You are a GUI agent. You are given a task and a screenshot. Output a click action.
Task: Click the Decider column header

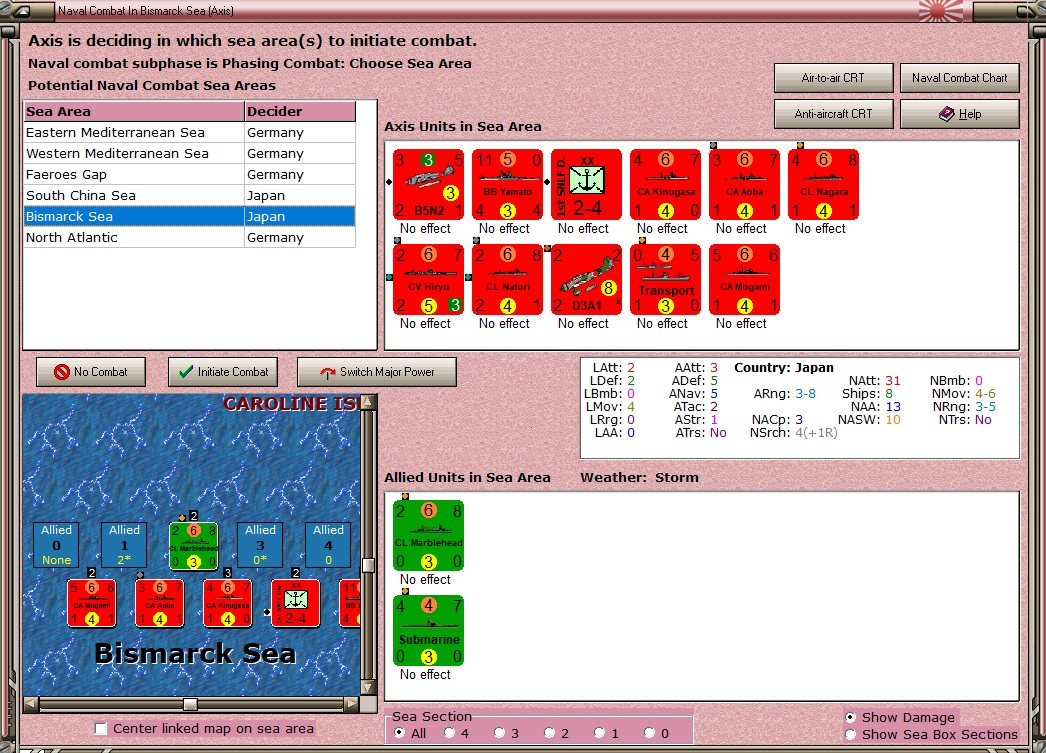tap(300, 111)
